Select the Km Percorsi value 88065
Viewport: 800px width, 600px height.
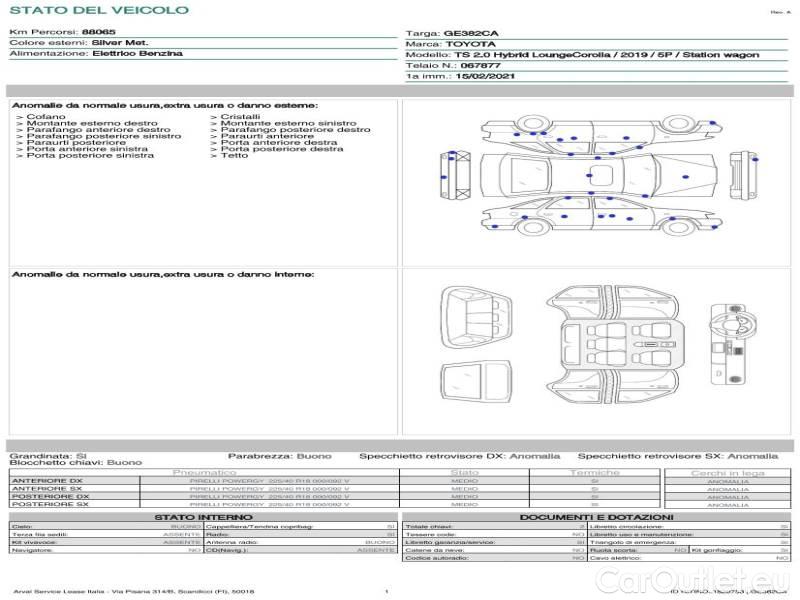(x=98, y=32)
